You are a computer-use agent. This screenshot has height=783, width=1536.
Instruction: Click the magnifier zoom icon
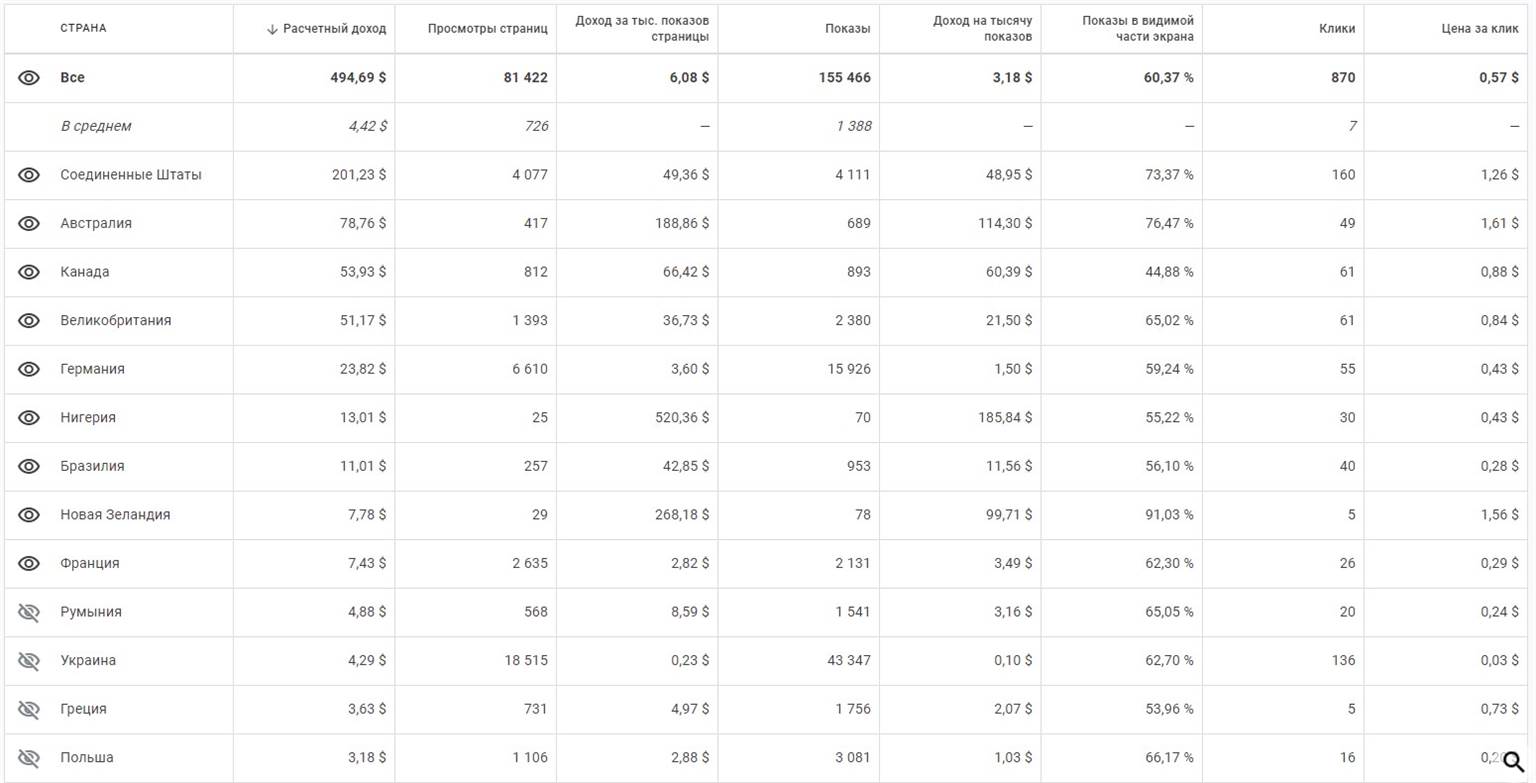(1513, 762)
